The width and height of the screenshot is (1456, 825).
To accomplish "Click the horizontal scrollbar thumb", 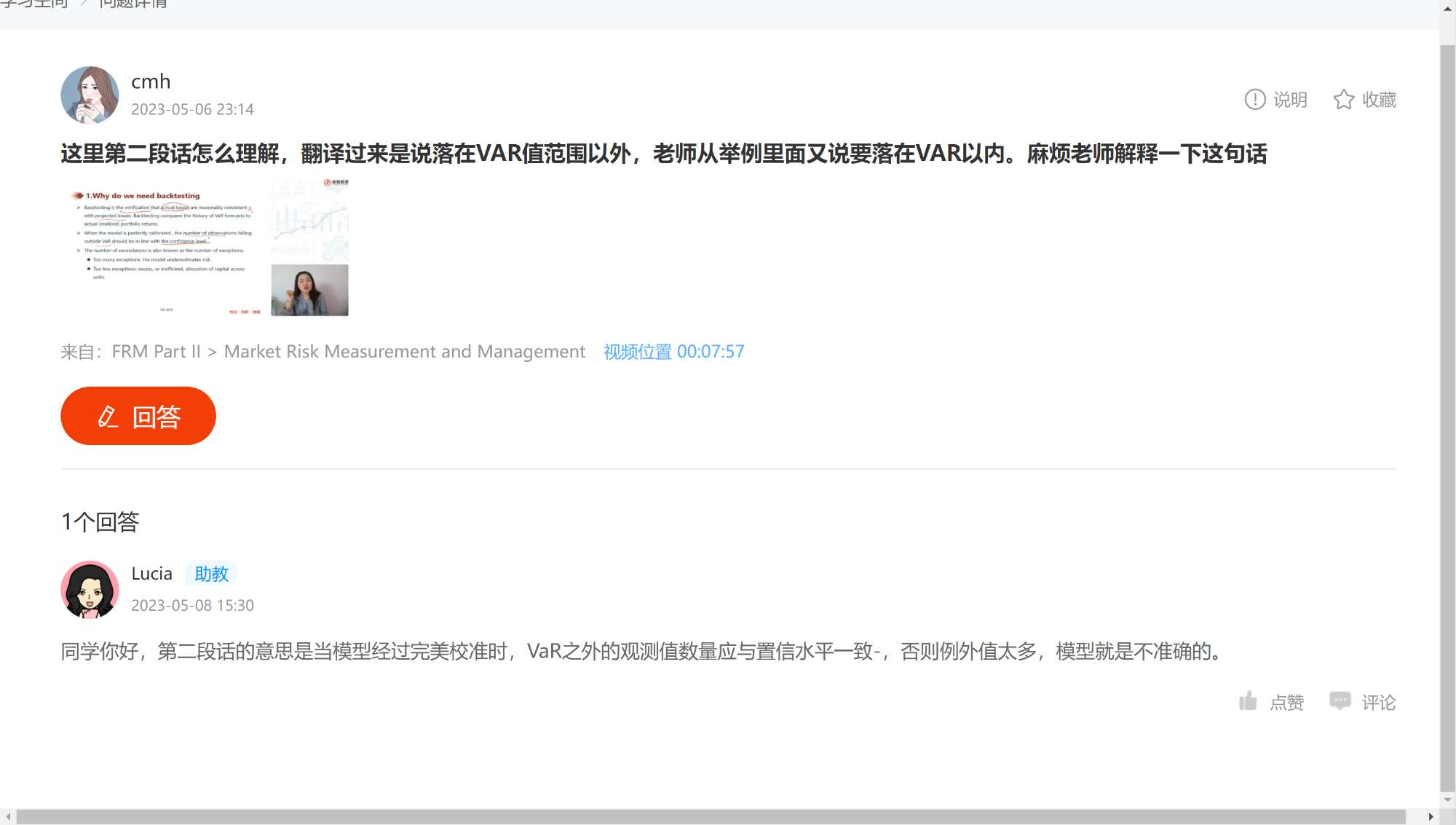I will (710, 817).
